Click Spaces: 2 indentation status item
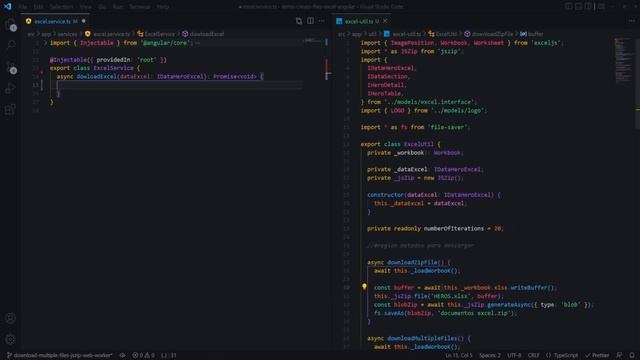 click(490, 356)
